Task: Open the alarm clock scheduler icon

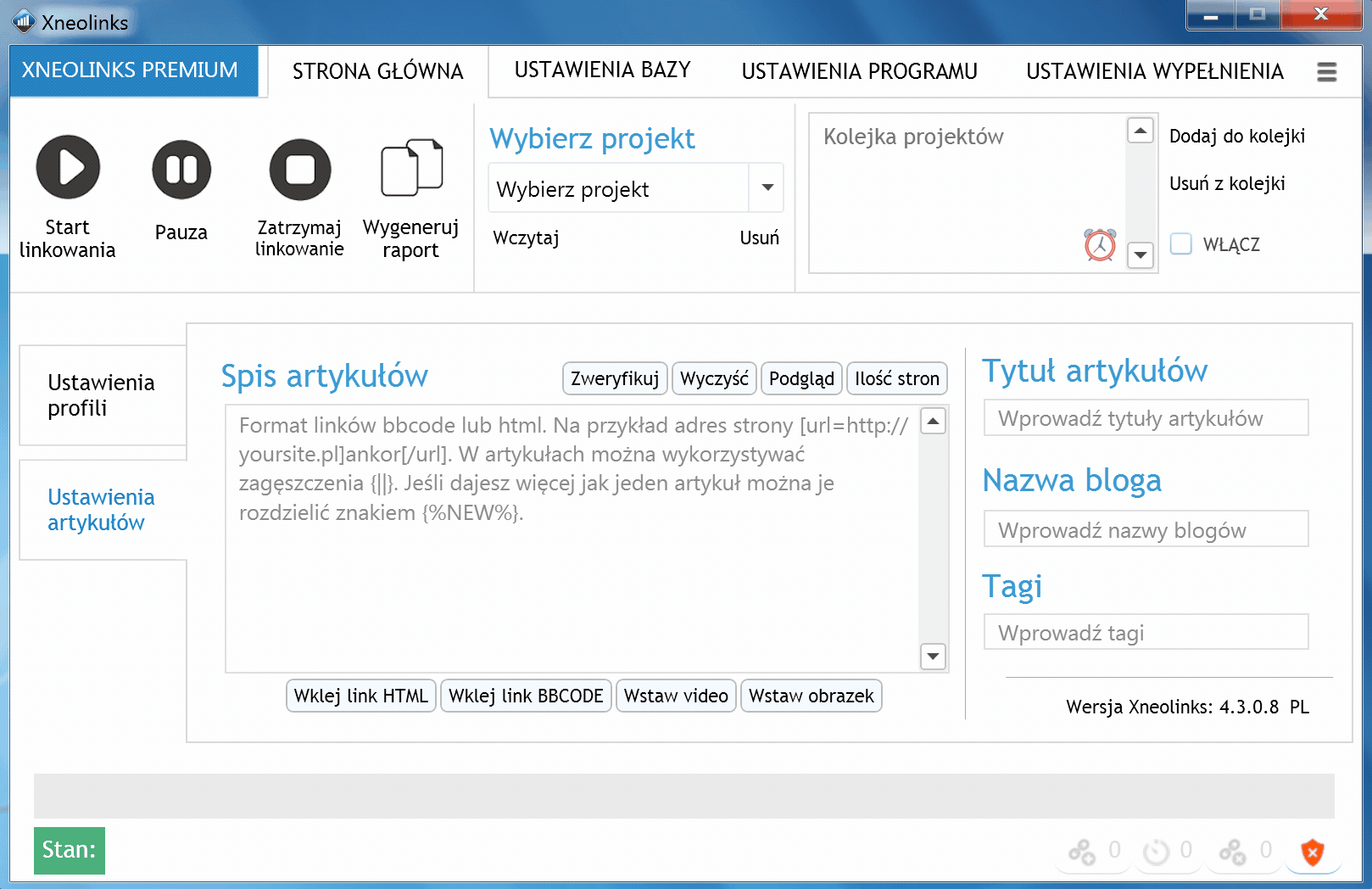Action: pos(1100,245)
